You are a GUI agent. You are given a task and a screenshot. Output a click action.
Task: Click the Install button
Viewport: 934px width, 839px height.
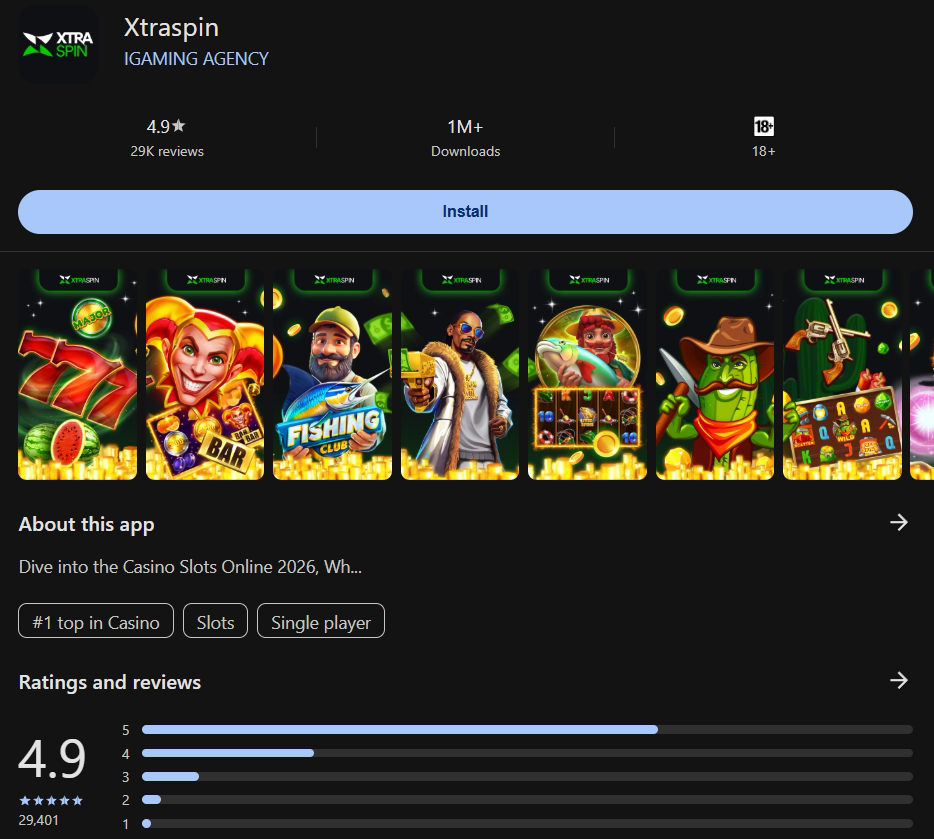[x=465, y=211]
